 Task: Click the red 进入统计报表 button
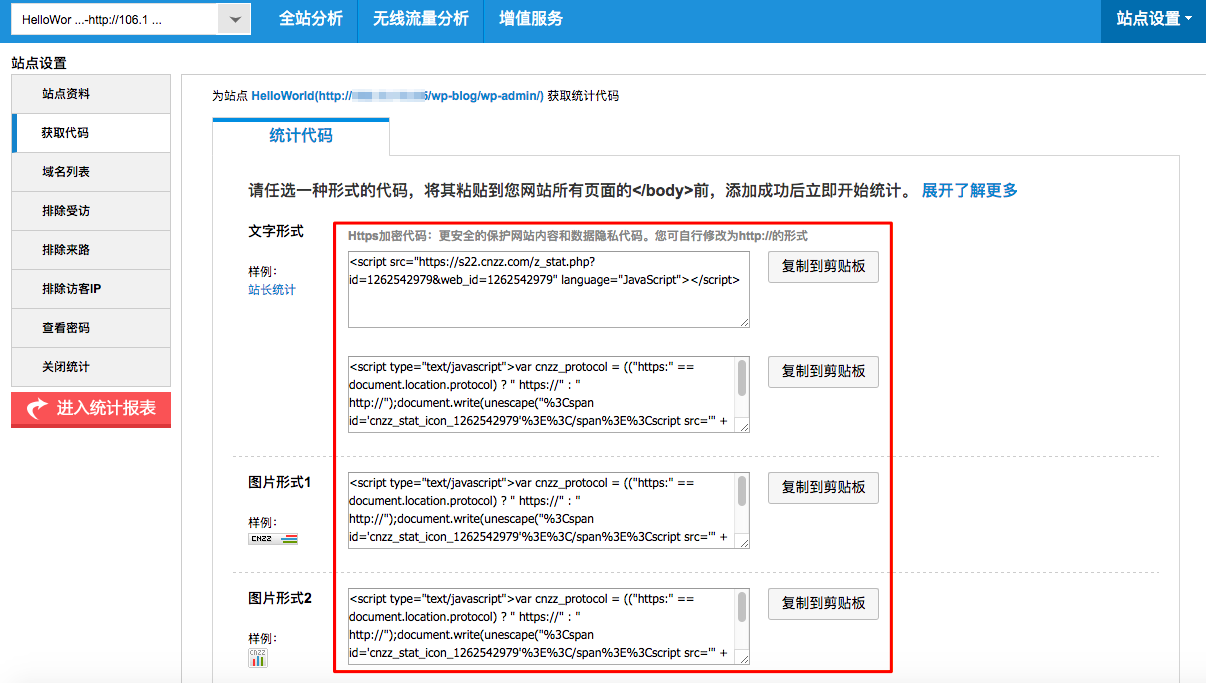(x=91, y=409)
